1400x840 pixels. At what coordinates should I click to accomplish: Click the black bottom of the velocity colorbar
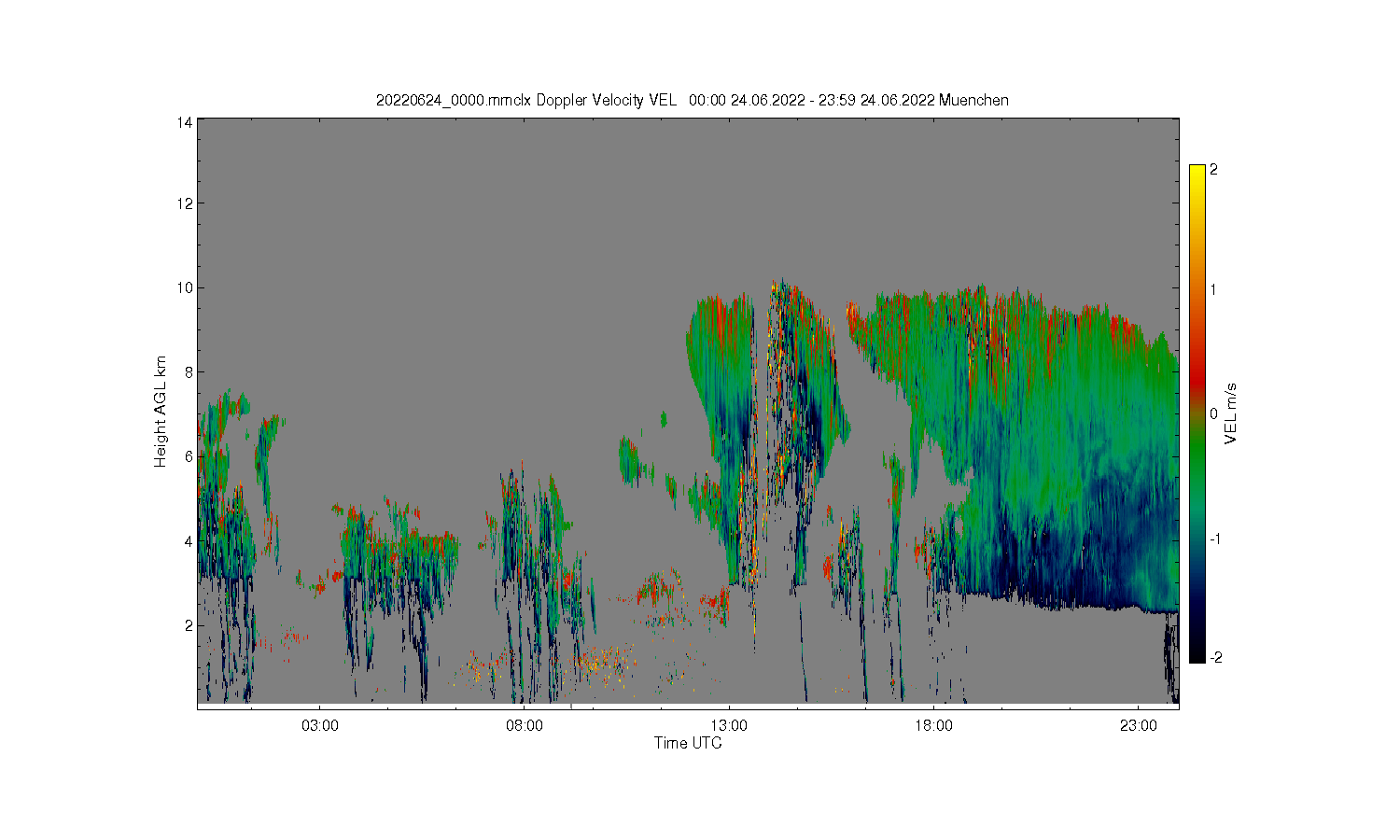tap(1197, 653)
